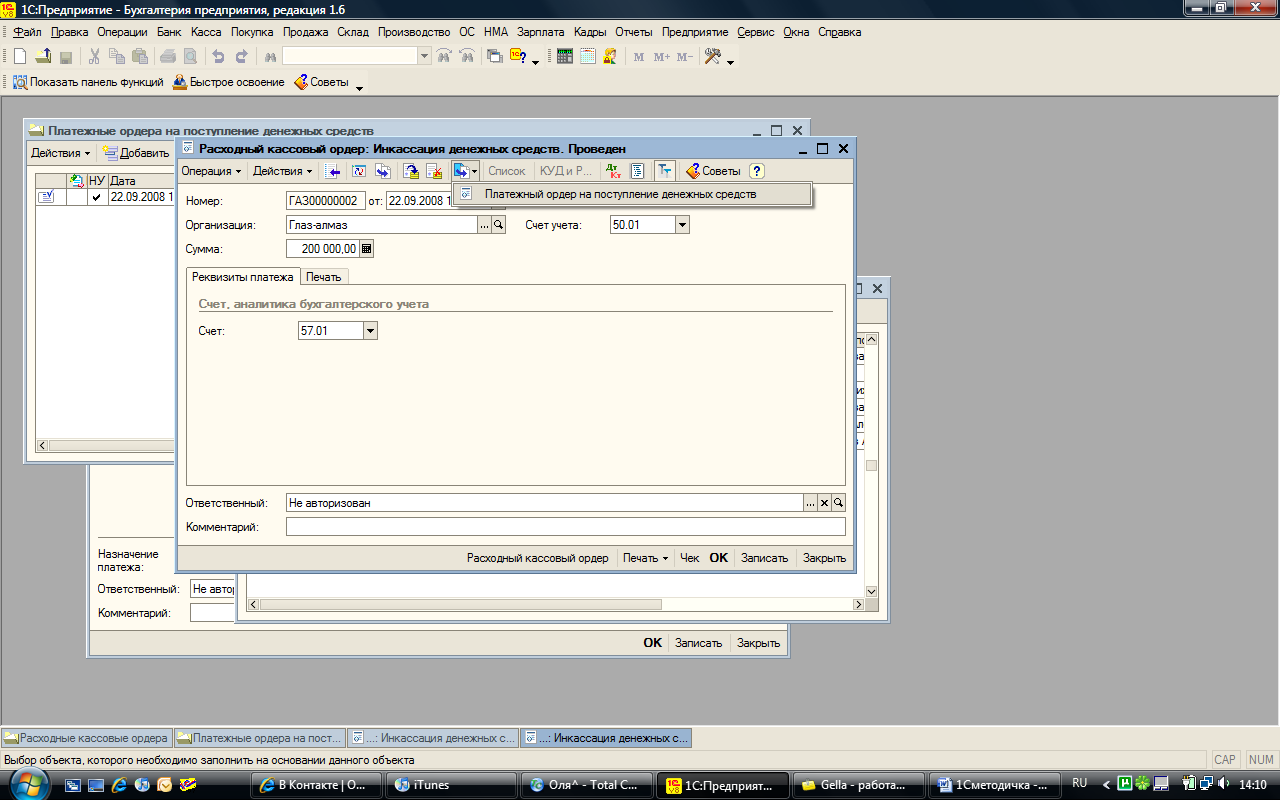The width and height of the screenshot is (1280, 800).
Task: Toggle the НУ checkmark in list row
Action: point(96,198)
